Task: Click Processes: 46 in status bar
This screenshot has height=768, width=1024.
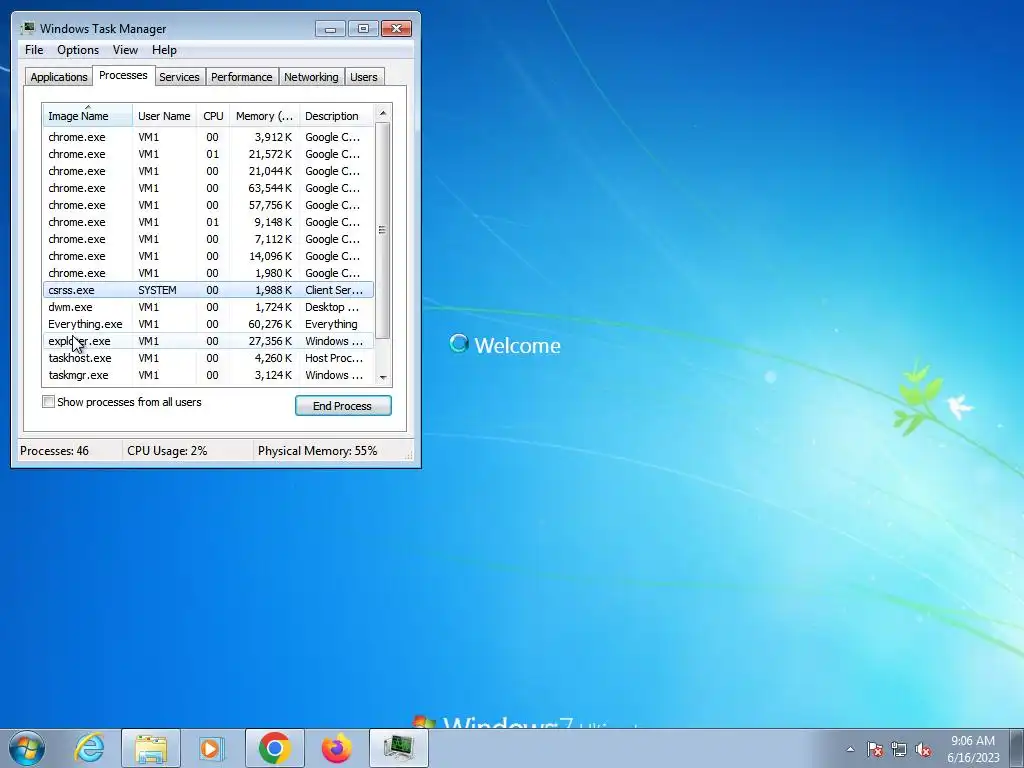Action: click(54, 451)
